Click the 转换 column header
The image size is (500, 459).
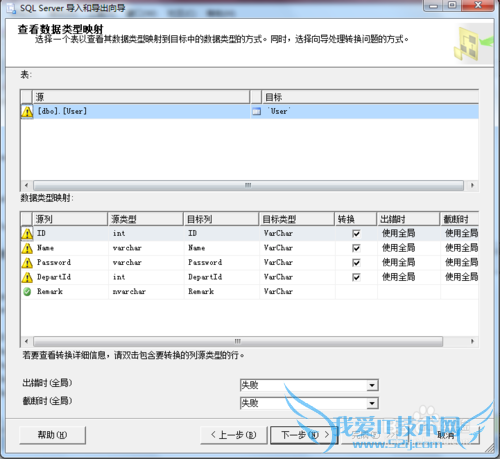pos(356,219)
